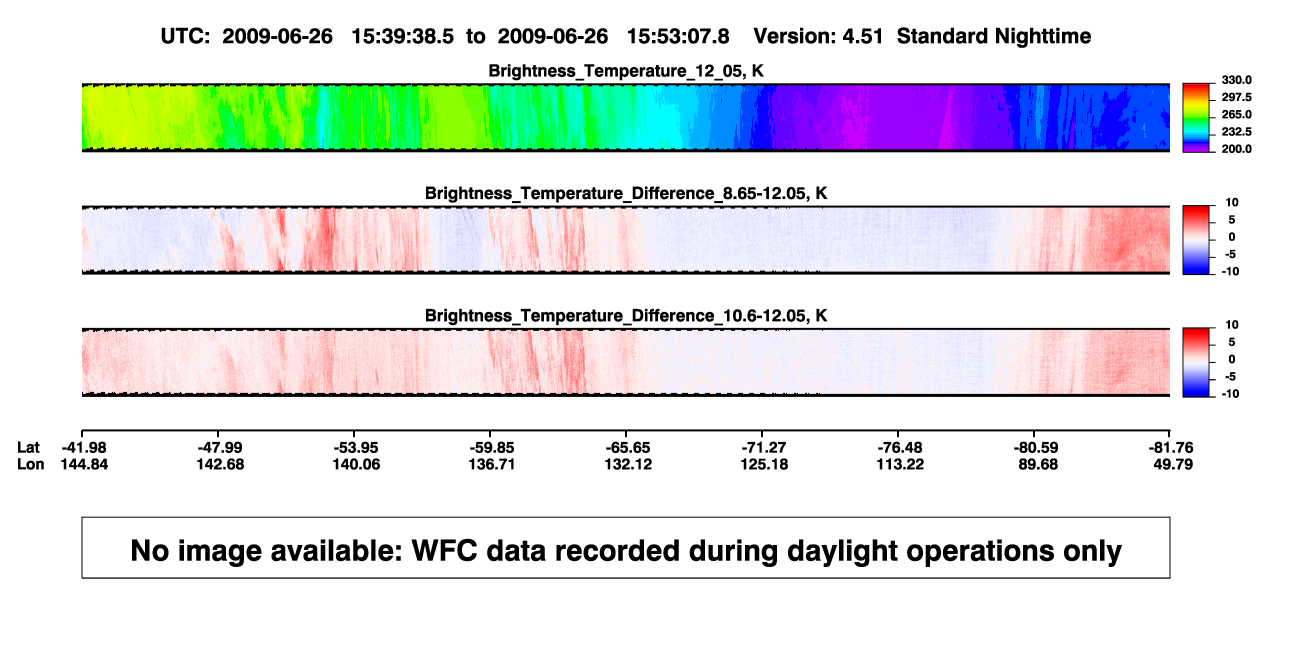Click the 'Lat' axis label
Image resolution: width=1300 pixels, height=667 pixels.
tap(29, 447)
